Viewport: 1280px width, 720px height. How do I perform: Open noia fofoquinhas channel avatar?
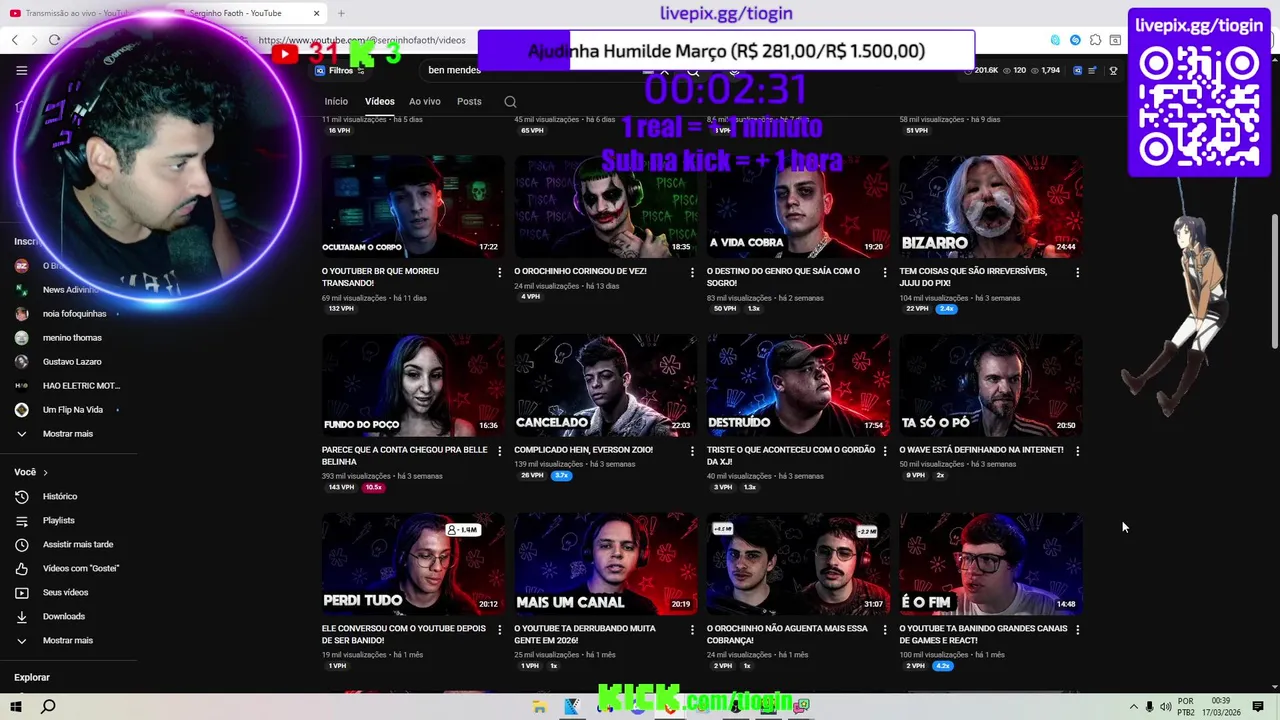click(21, 314)
